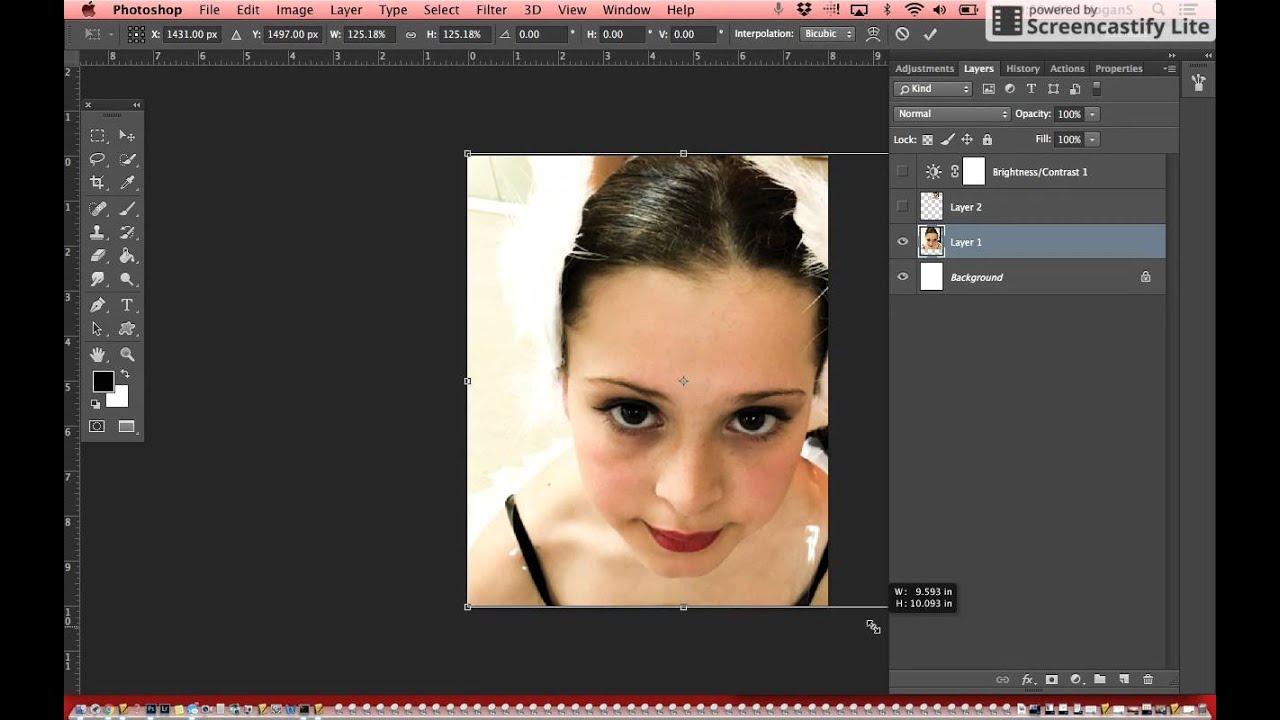Select the Hand tool
Screen dimensions: 1280x720
click(x=97, y=354)
